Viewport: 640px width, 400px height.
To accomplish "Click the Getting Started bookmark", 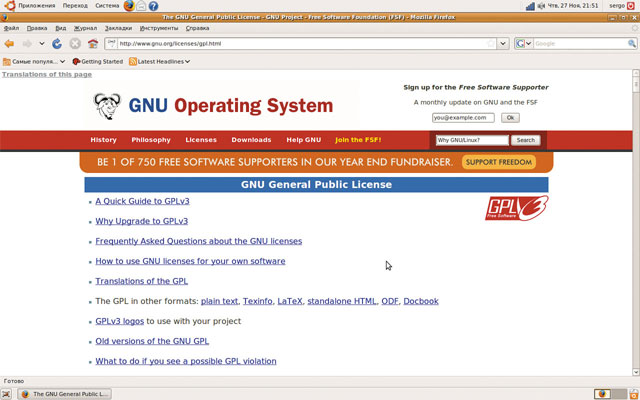I will [x=98, y=62].
